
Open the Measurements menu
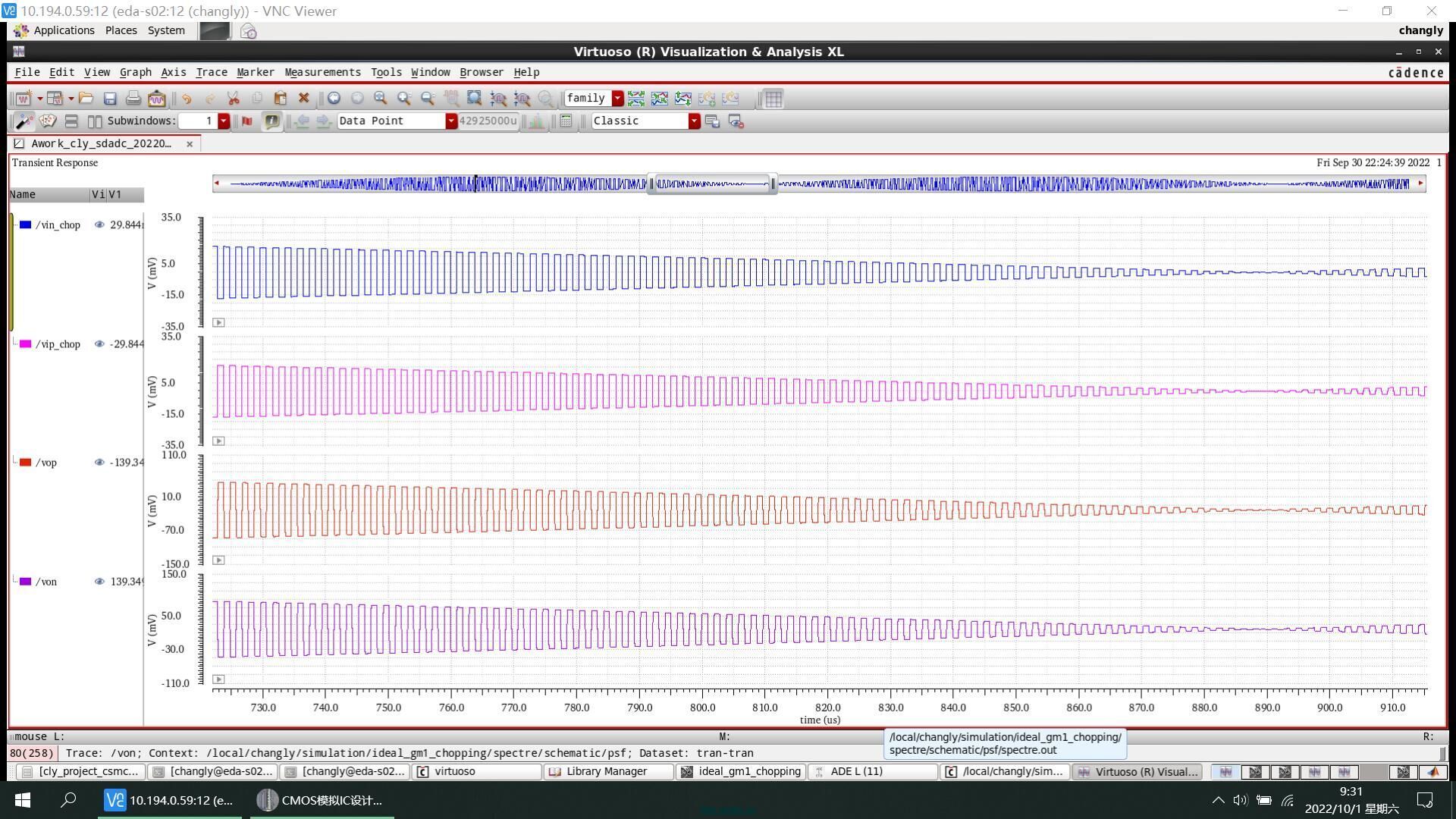tap(323, 73)
